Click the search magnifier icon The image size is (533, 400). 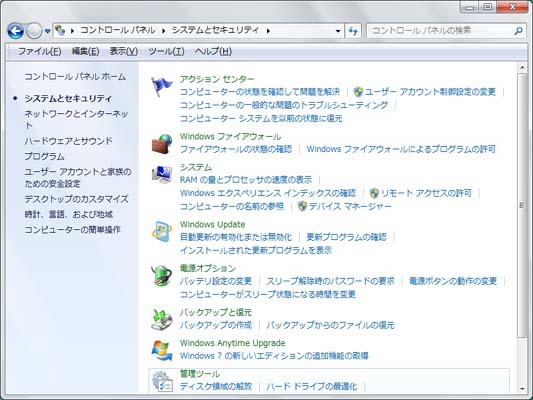coord(518,31)
